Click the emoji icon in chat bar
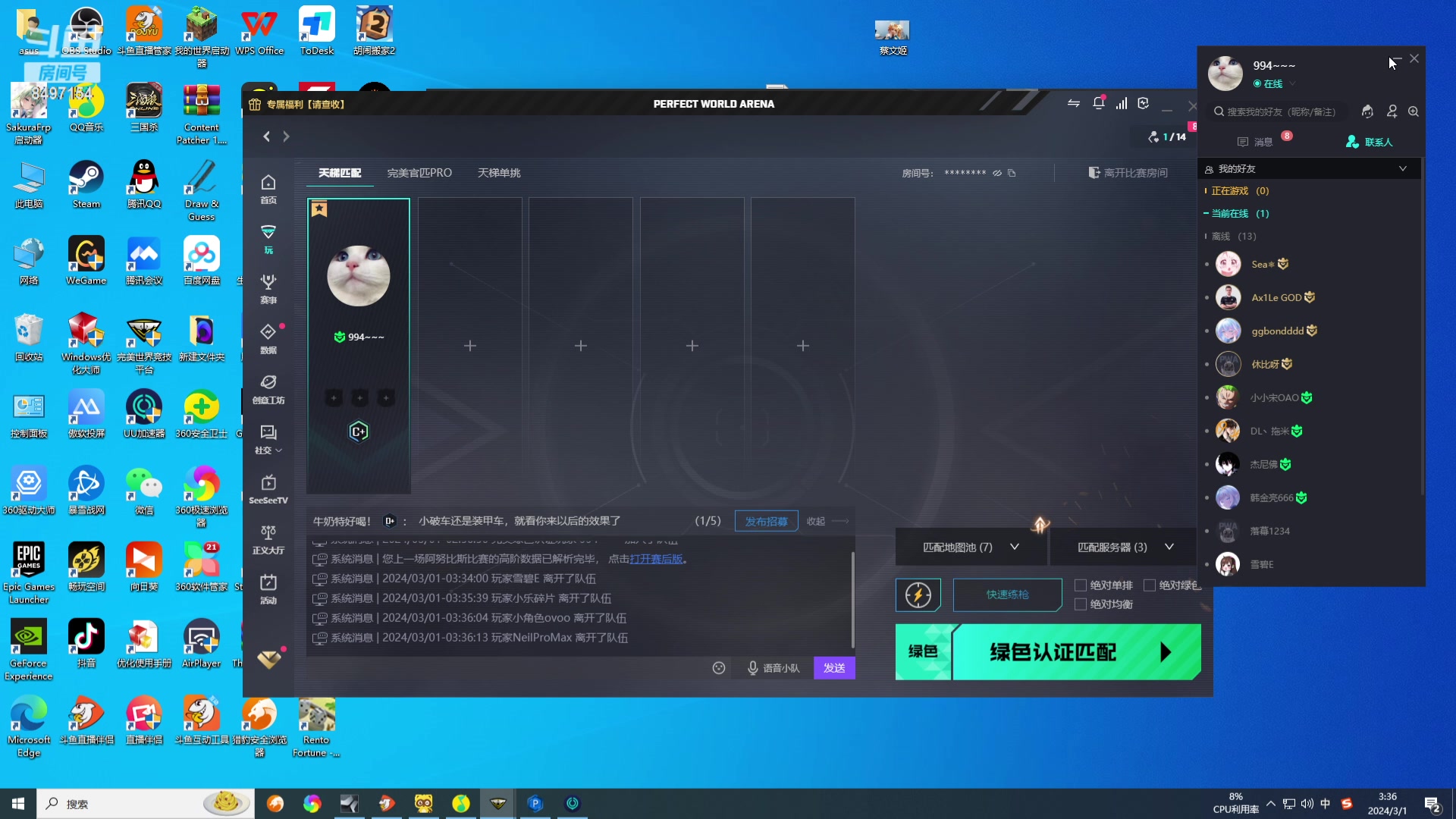Screen dimensions: 1456x819 click(719, 668)
